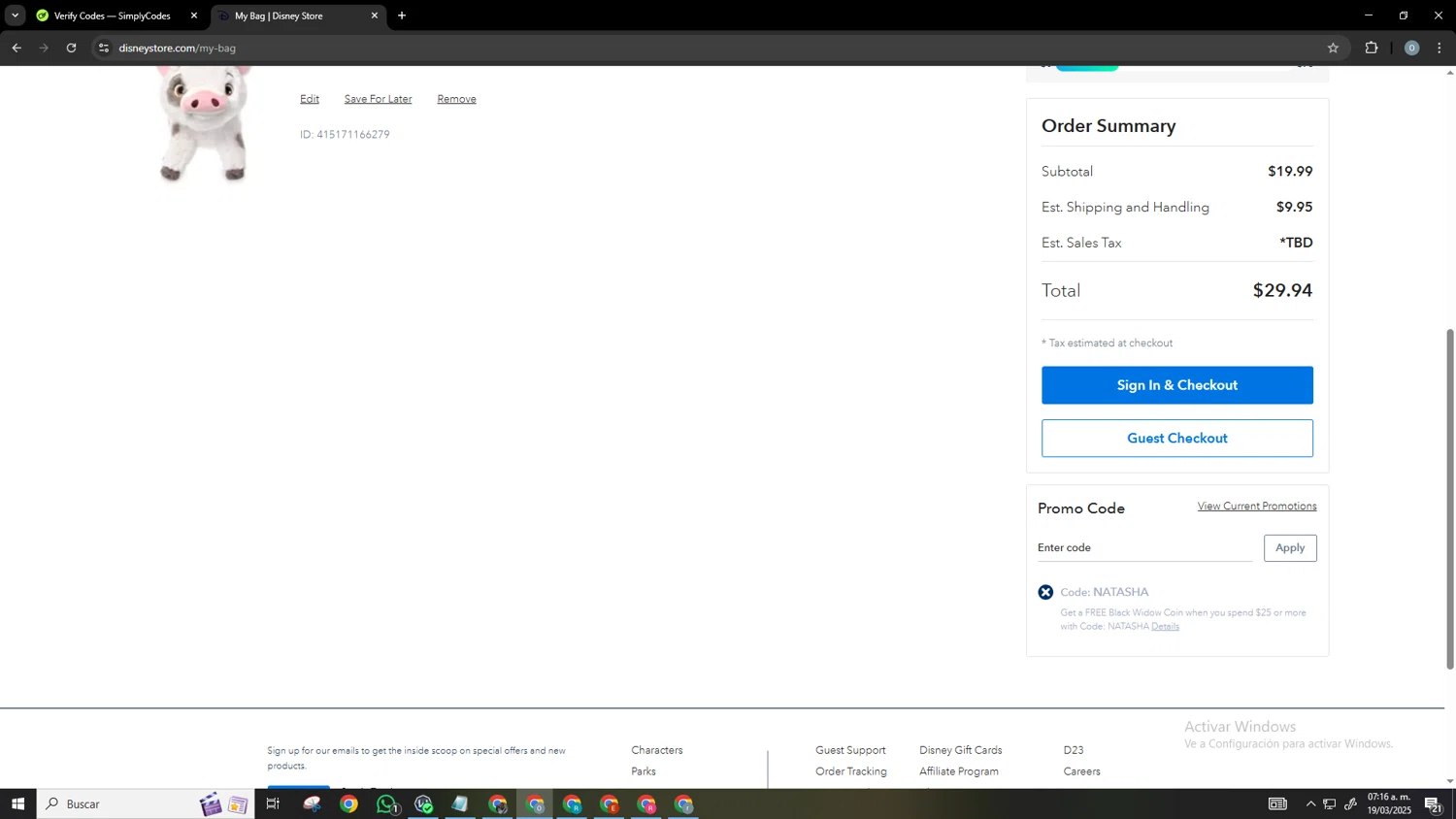
Task: Click Sign In & Checkout button
Action: tap(1176, 385)
